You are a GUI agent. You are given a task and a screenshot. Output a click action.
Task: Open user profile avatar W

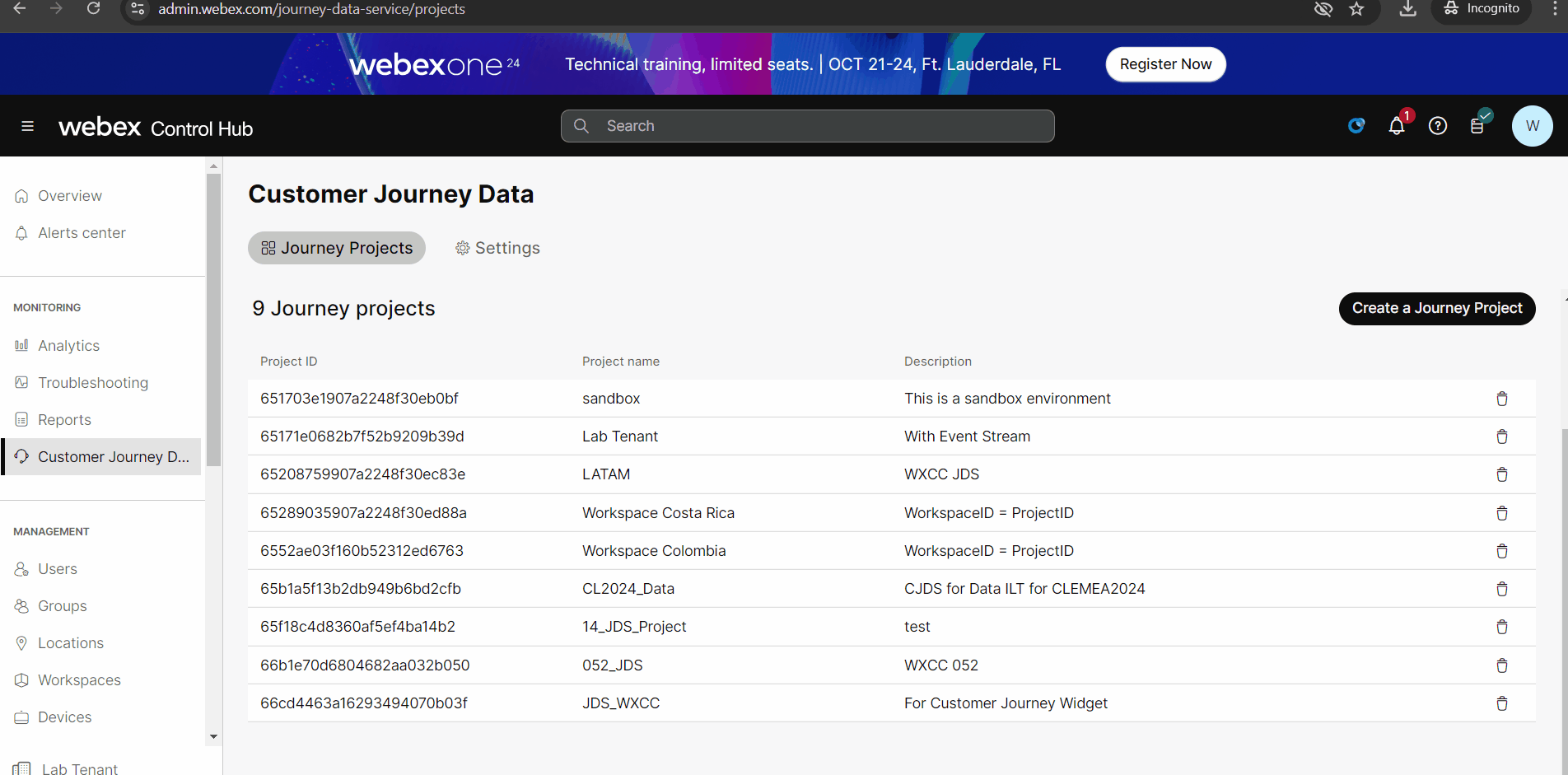[x=1532, y=126]
